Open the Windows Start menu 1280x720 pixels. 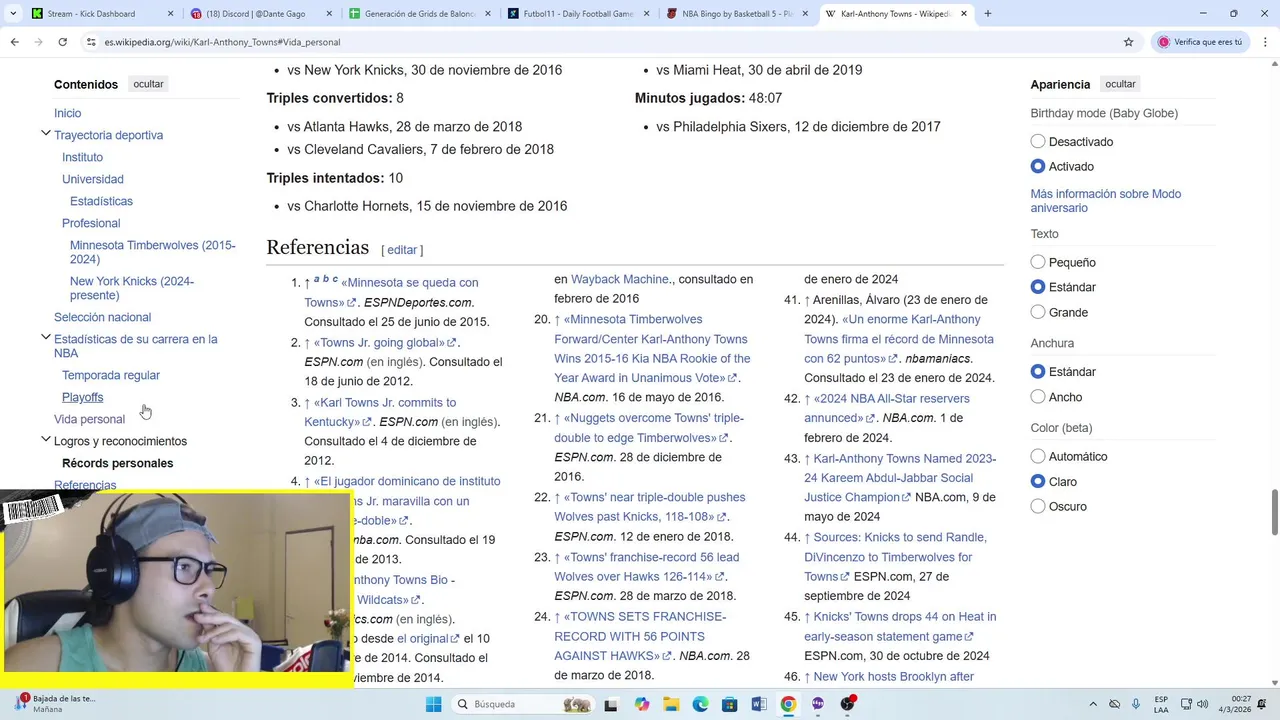click(x=433, y=704)
